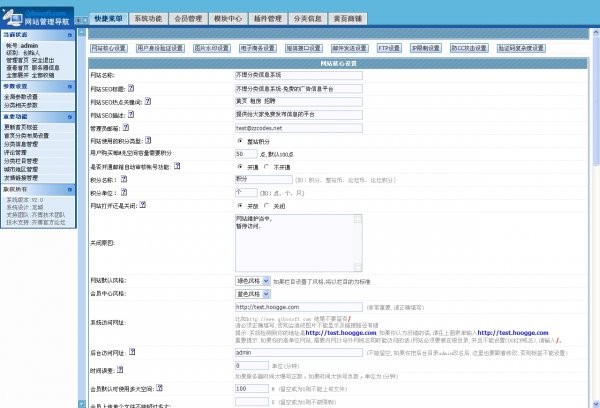Click the 关闭原因 textarea scroll-down arrow
Image resolution: width=600 pixels, height=408 pixels.
(x=358, y=267)
